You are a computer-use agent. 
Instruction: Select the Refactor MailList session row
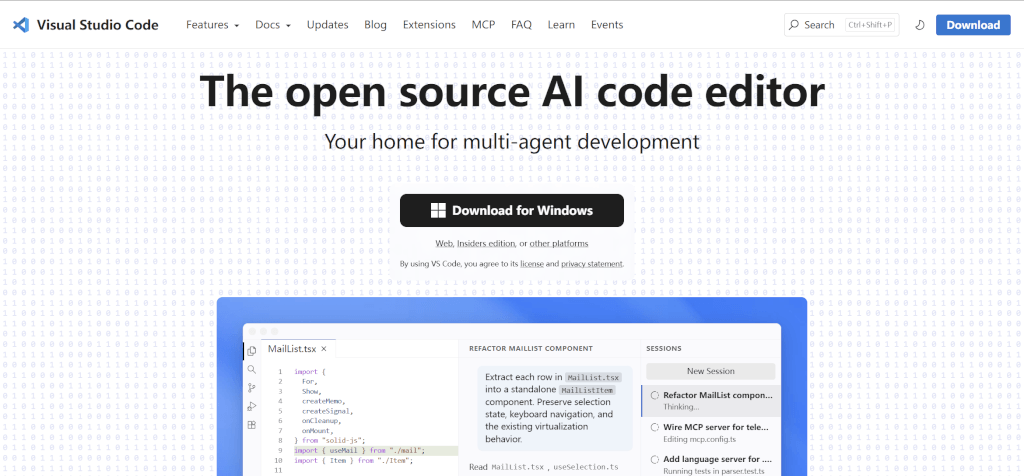tap(711, 400)
